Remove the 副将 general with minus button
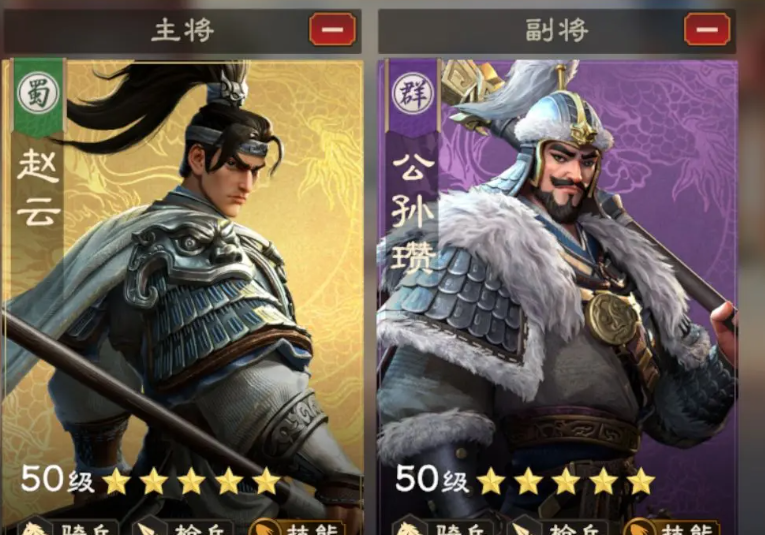The width and height of the screenshot is (765, 535). (707, 29)
